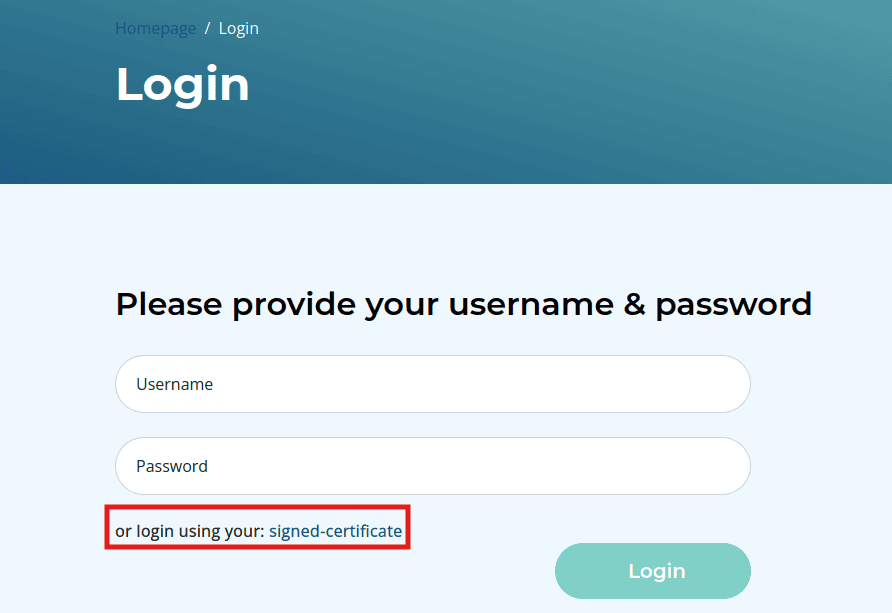Click the "Password" placeholder text
892x613 pixels.
tap(172, 466)
